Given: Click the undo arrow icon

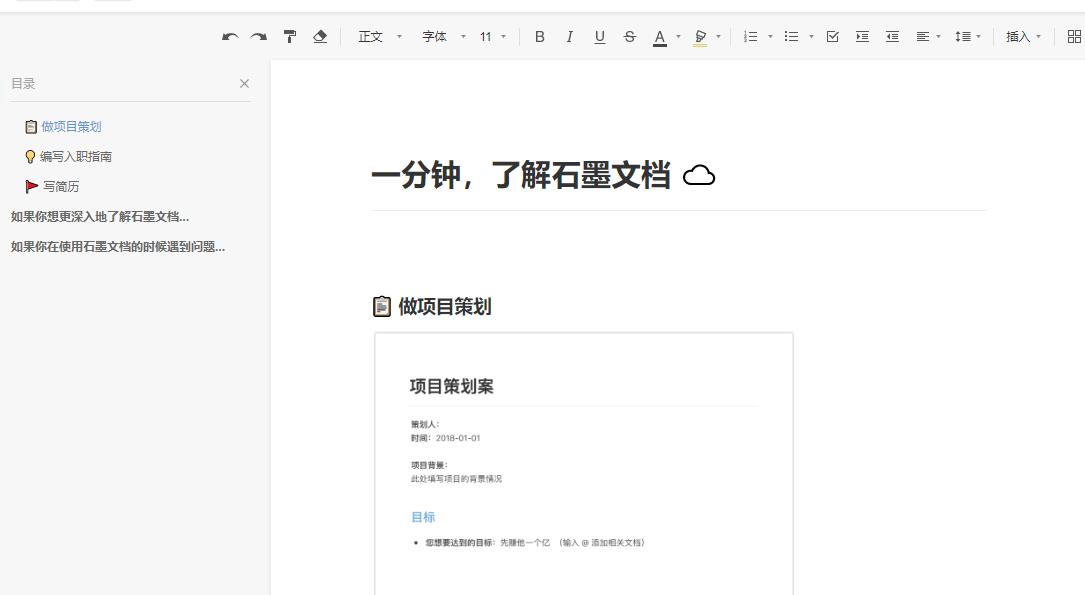Looking at the screenshot, I should click(230, 37).
